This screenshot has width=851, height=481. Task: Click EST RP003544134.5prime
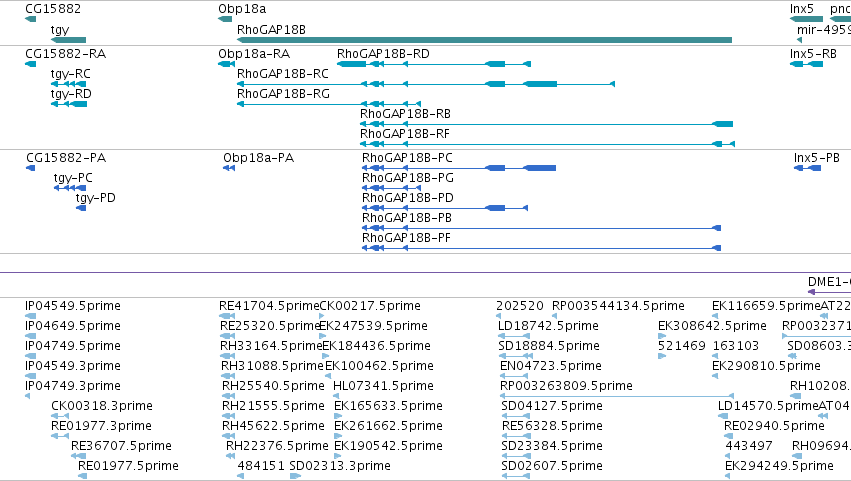click(x=618, y=306)
